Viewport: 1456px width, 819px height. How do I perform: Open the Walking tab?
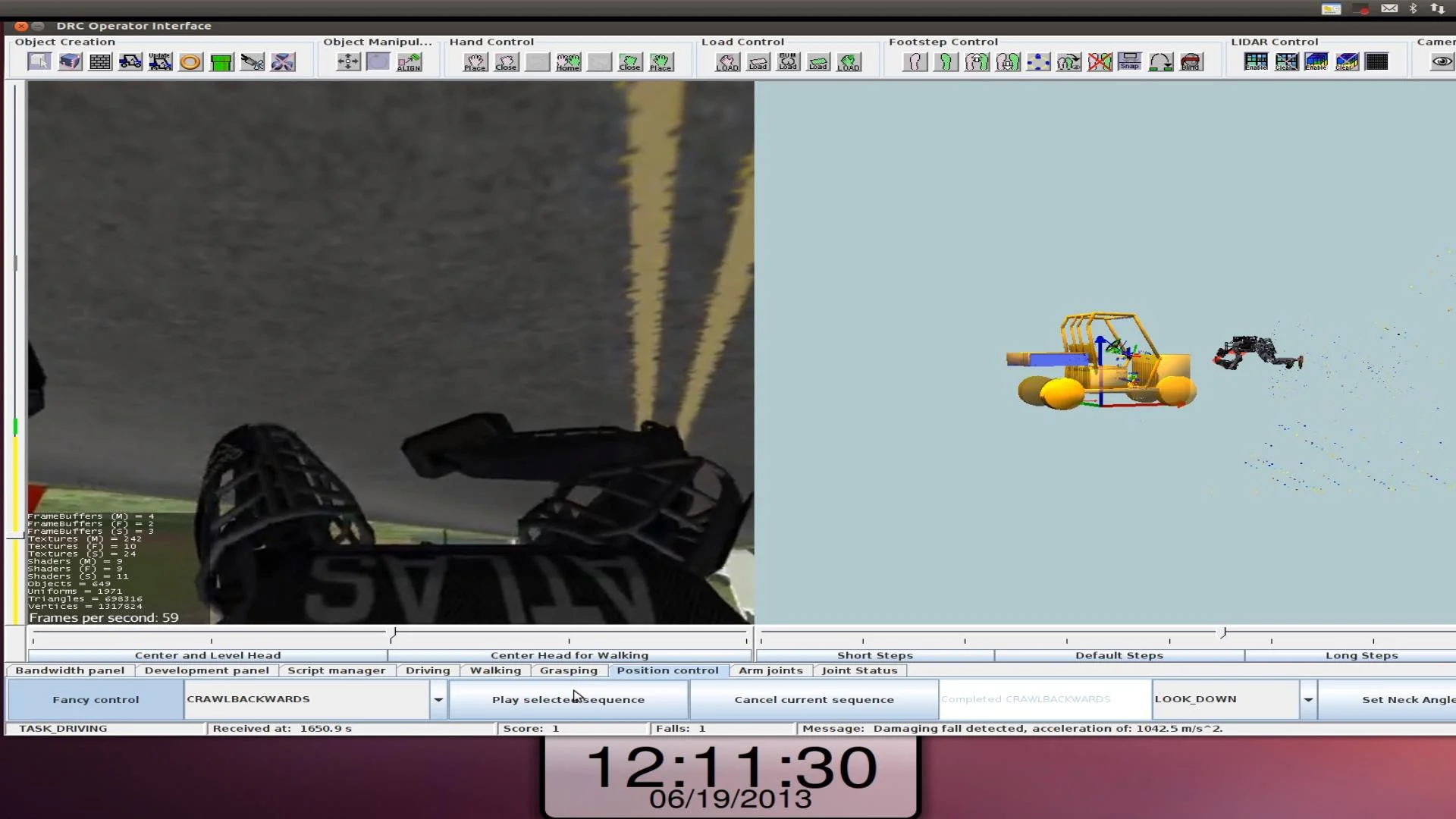coord(495,670)
